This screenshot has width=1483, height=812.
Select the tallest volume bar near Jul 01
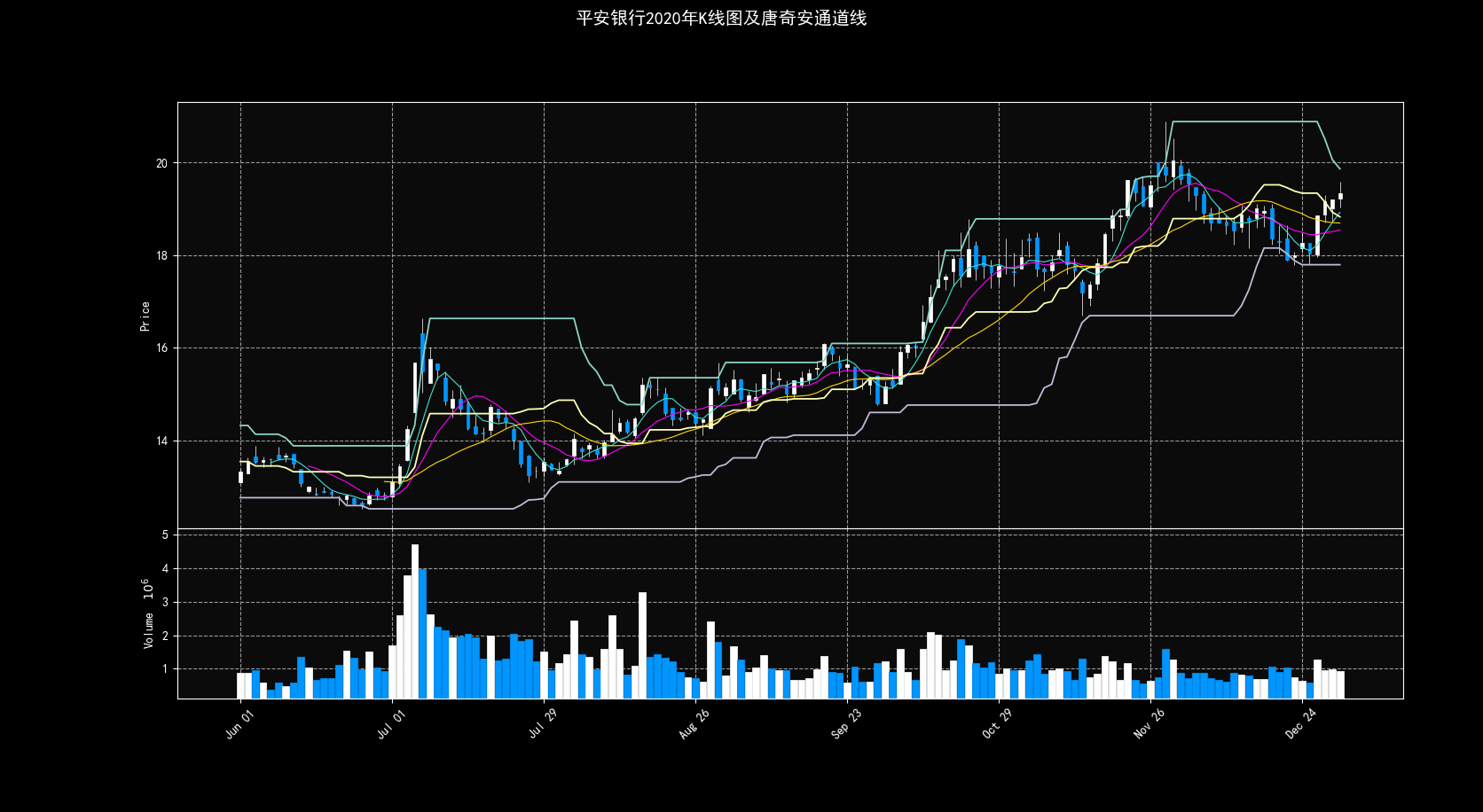[x=415, y=621]
